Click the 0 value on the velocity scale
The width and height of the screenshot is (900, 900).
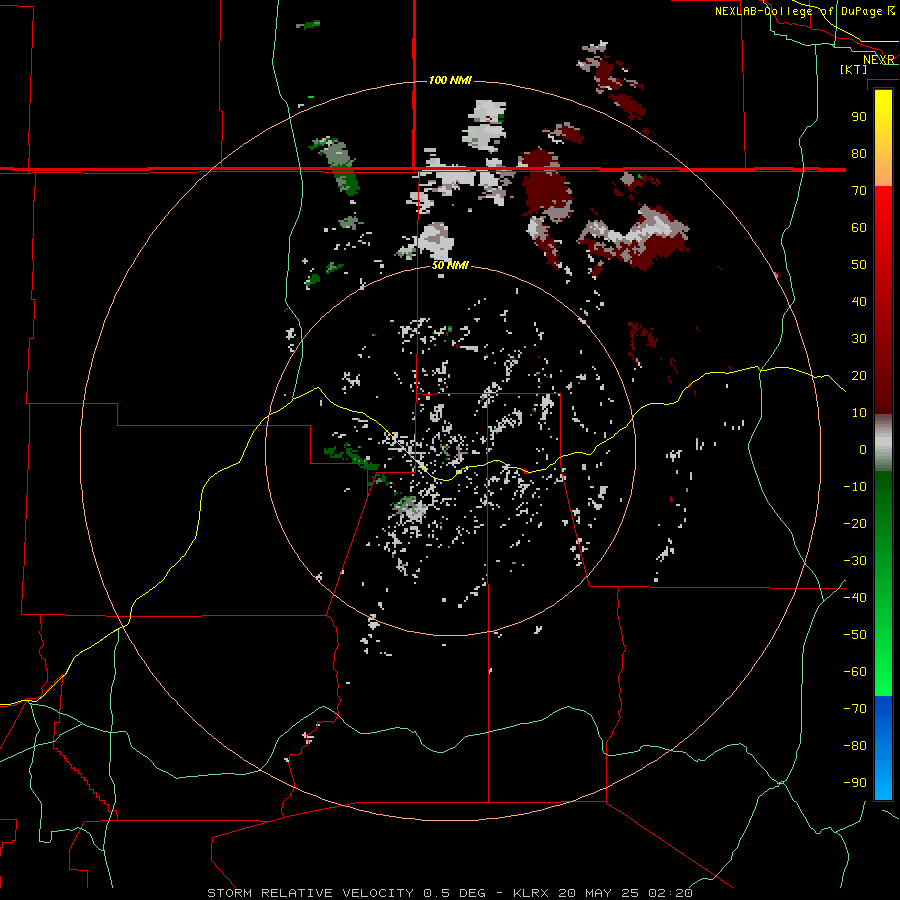point(863,450)
